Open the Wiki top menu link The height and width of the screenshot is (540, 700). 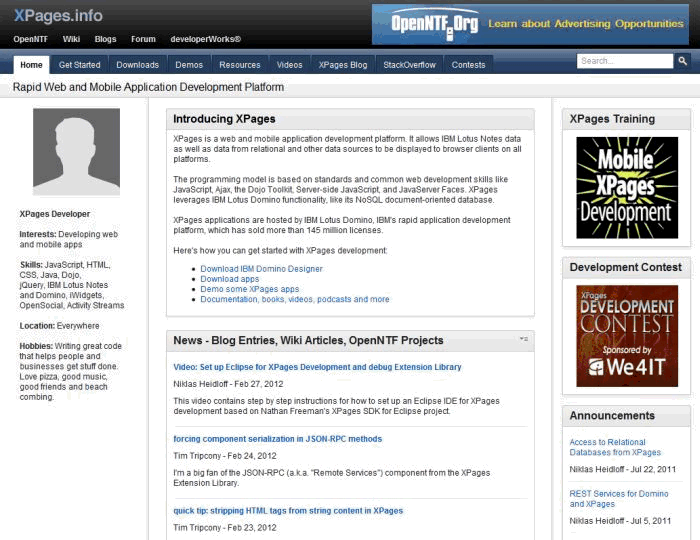pyautogui.click(x=71, y=39)
